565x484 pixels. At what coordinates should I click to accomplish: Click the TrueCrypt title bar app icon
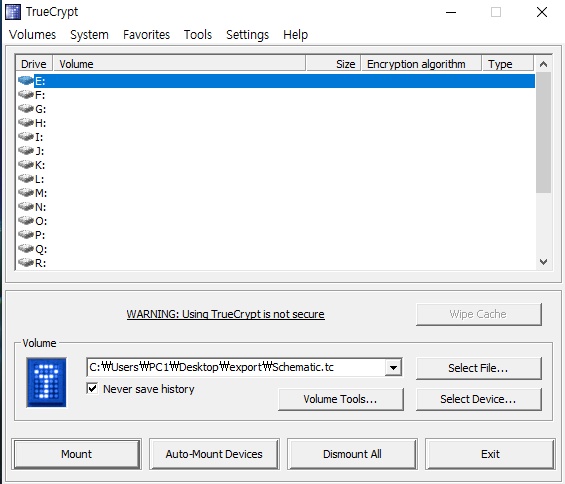tap(13, 12)
